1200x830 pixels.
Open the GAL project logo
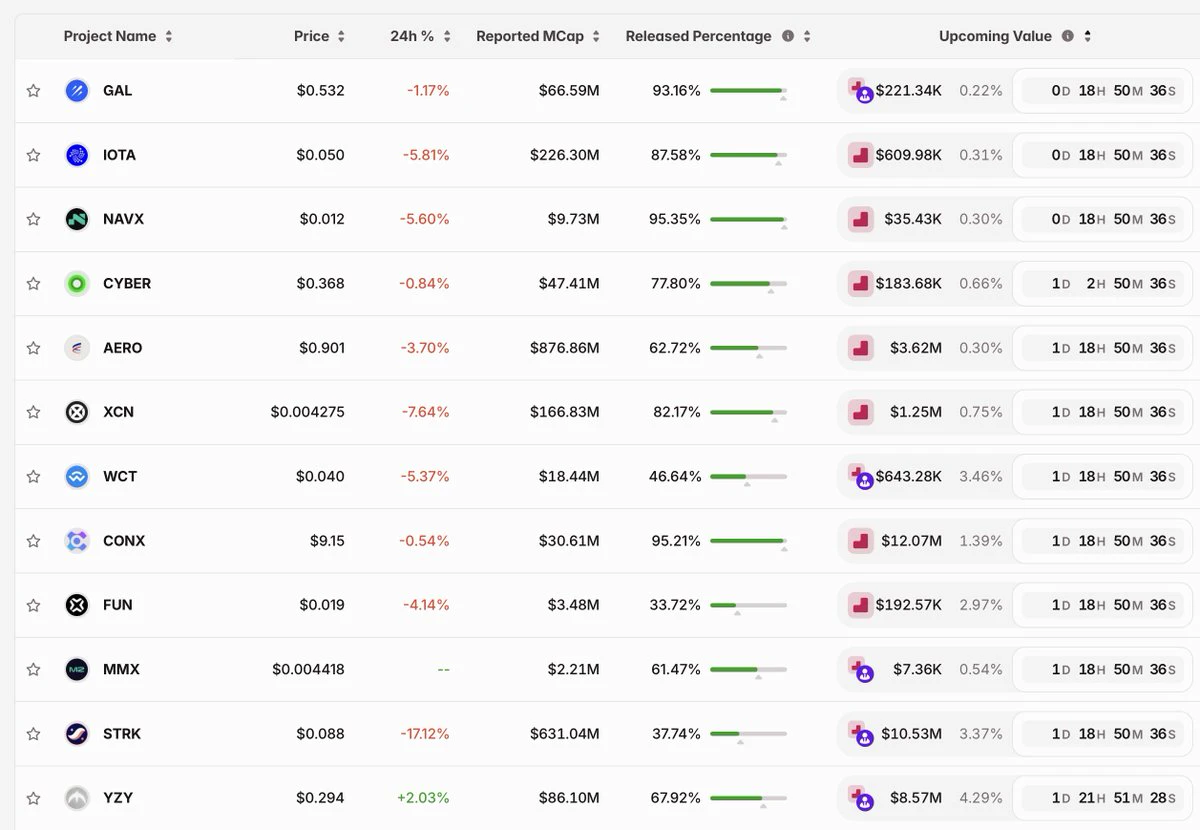[x=77, y=91]
